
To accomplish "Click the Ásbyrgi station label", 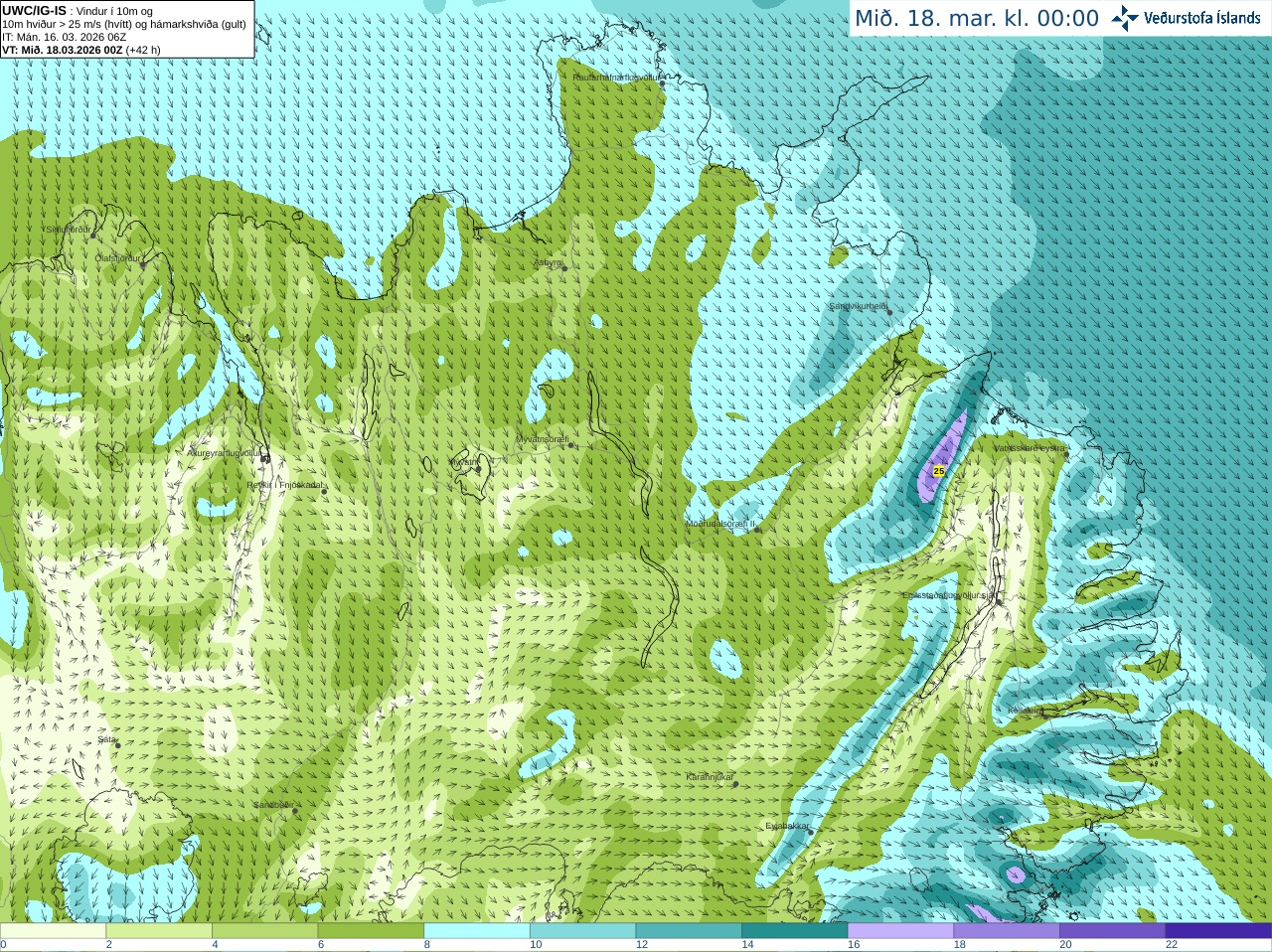I will point(548,262).
